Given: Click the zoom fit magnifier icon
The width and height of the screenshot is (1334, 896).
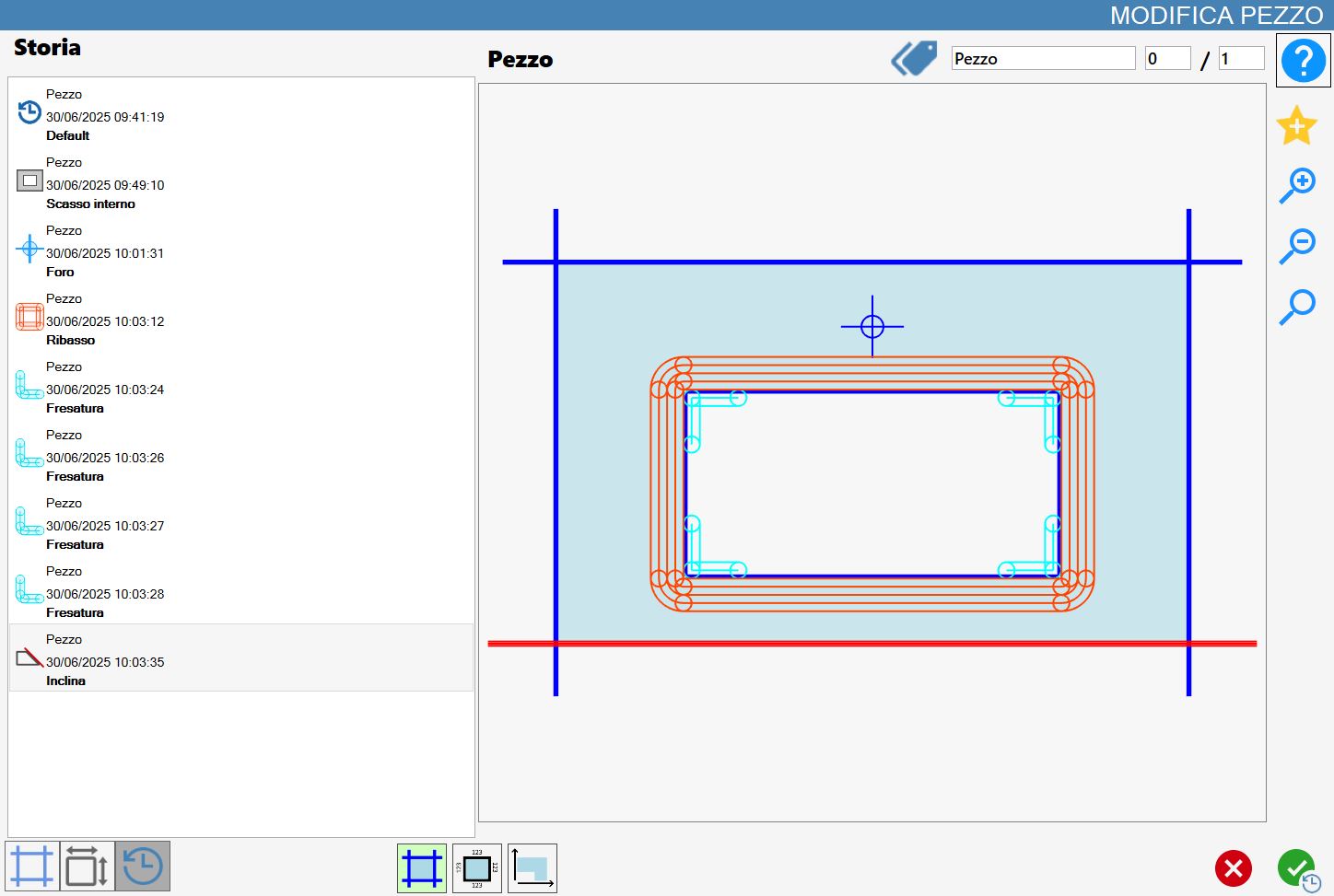Looking at the screenshot, I should click(x=1297, y=307).
